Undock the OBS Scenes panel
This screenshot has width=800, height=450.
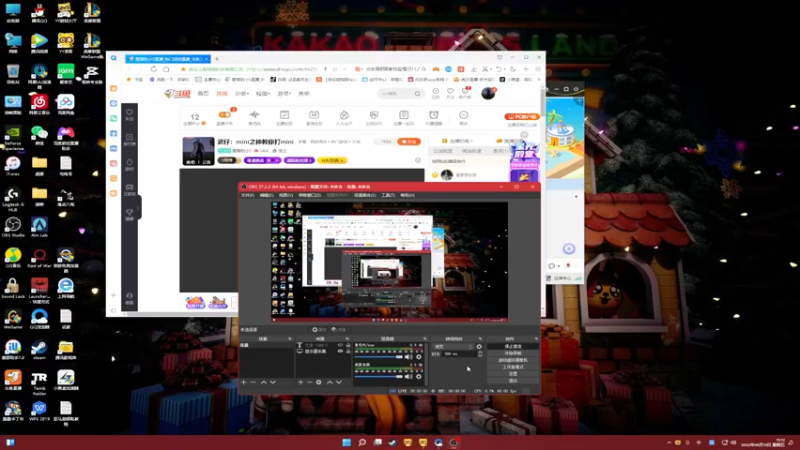tap(290, 339)
